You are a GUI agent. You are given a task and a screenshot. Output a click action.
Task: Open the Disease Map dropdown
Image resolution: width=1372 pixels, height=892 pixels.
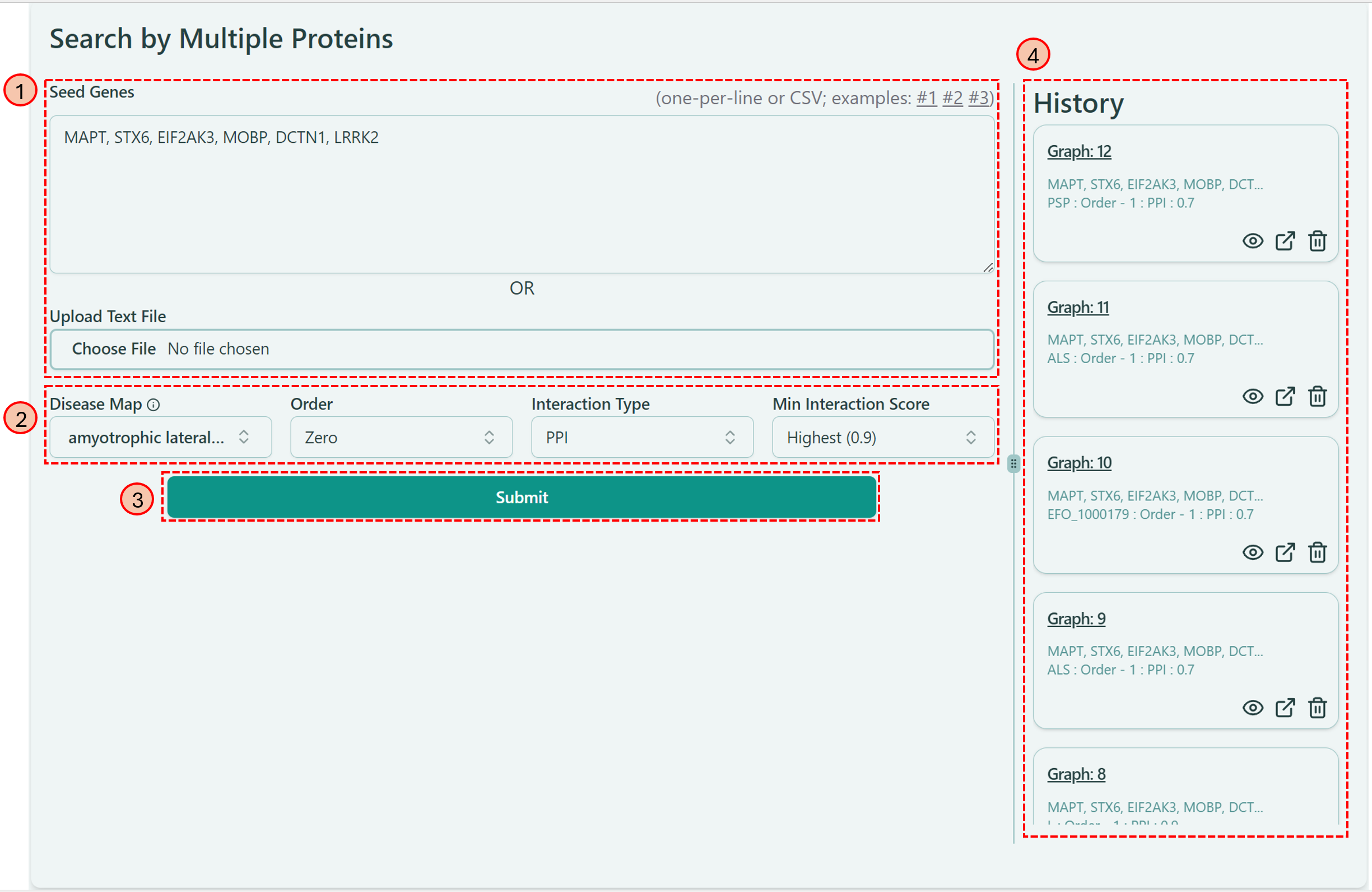click(x=160, y=437)
